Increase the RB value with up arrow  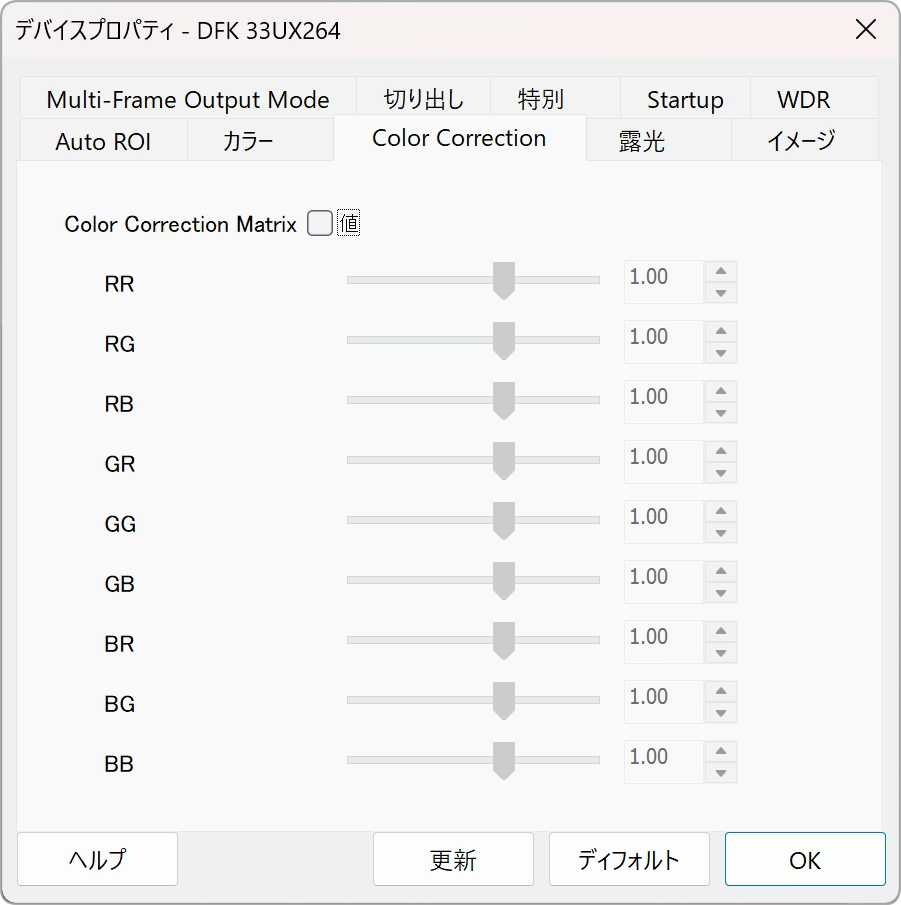[720, 391]
